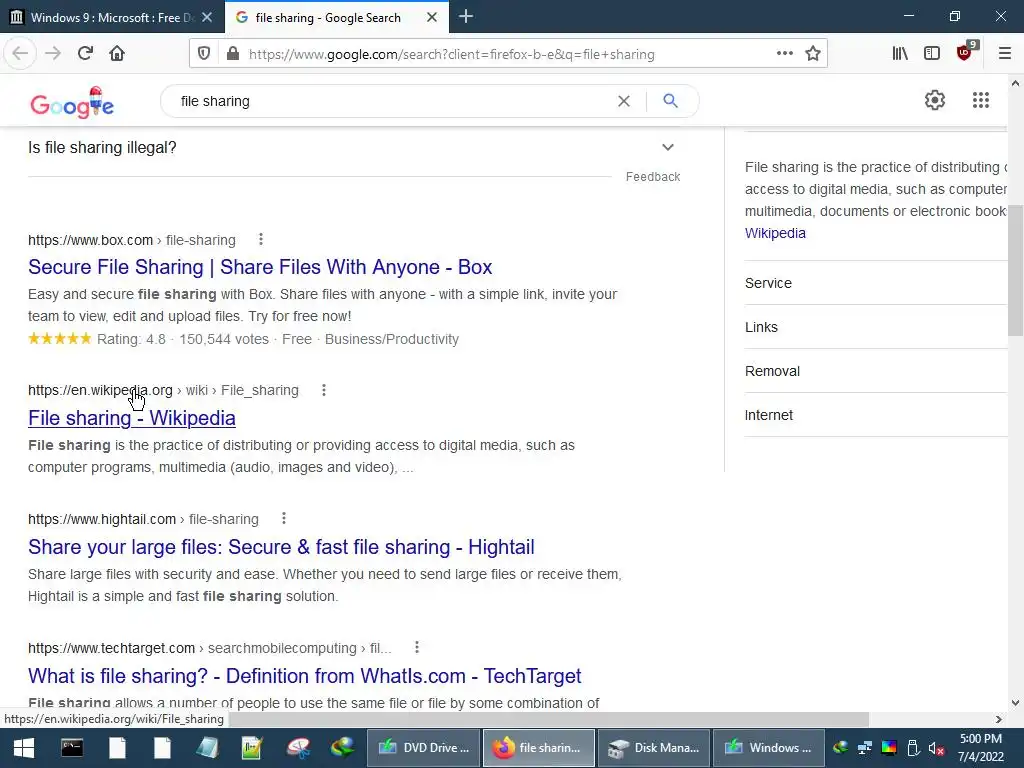Open 'Secure File Sharing' Box result

click(260, 267)
